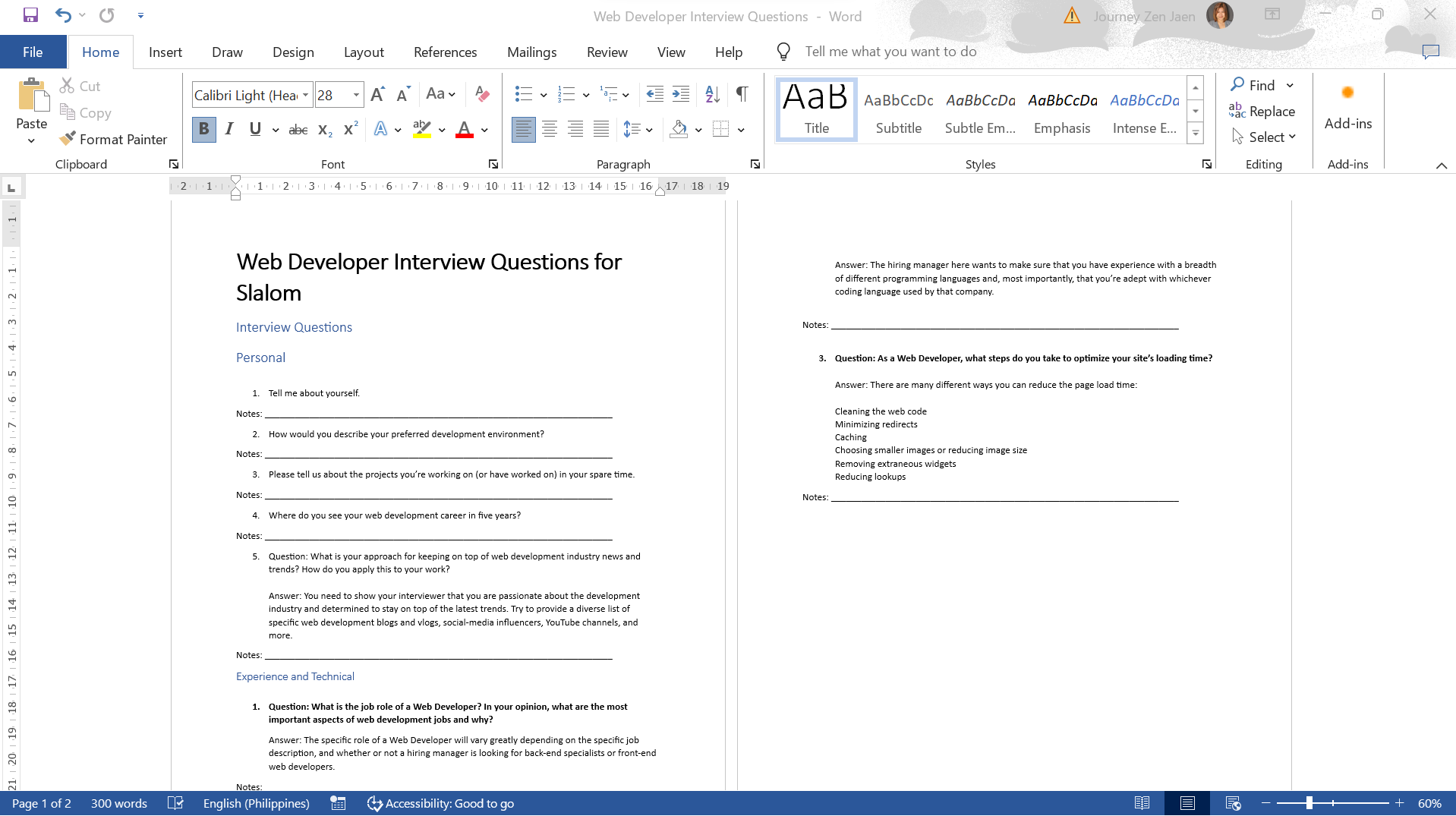Image resolution: width=1456 pixels, height=816 pixels.
Task: Click the Replace button
Action: [x=1262, y=112]
